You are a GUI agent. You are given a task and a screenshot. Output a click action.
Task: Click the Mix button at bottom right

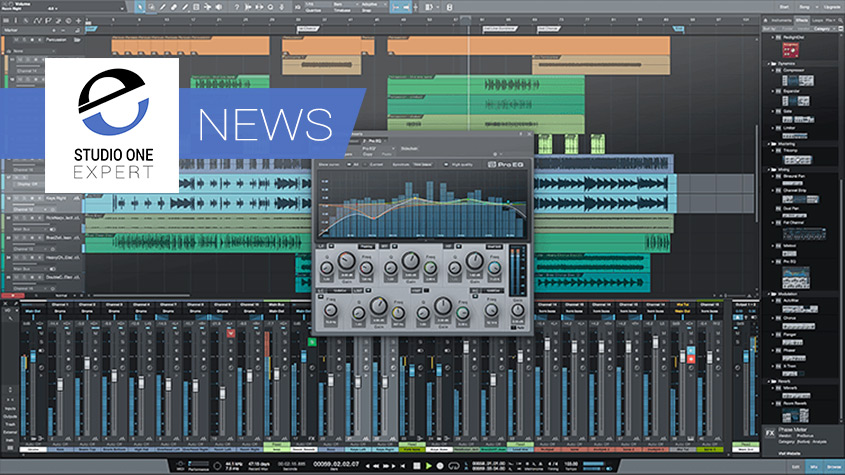tap(814, 467)
